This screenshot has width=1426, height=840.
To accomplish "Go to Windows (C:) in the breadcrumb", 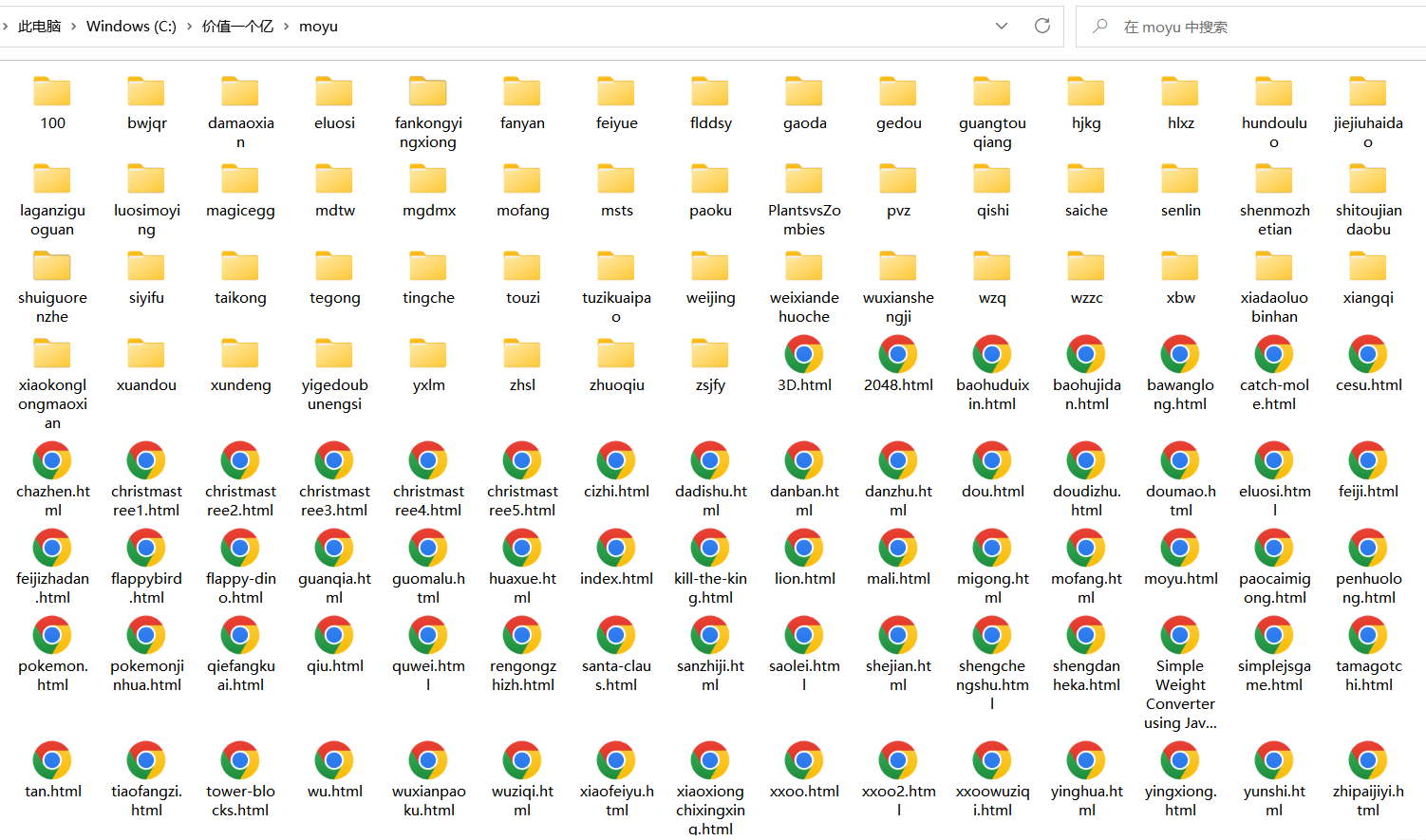I will point(131,27).
